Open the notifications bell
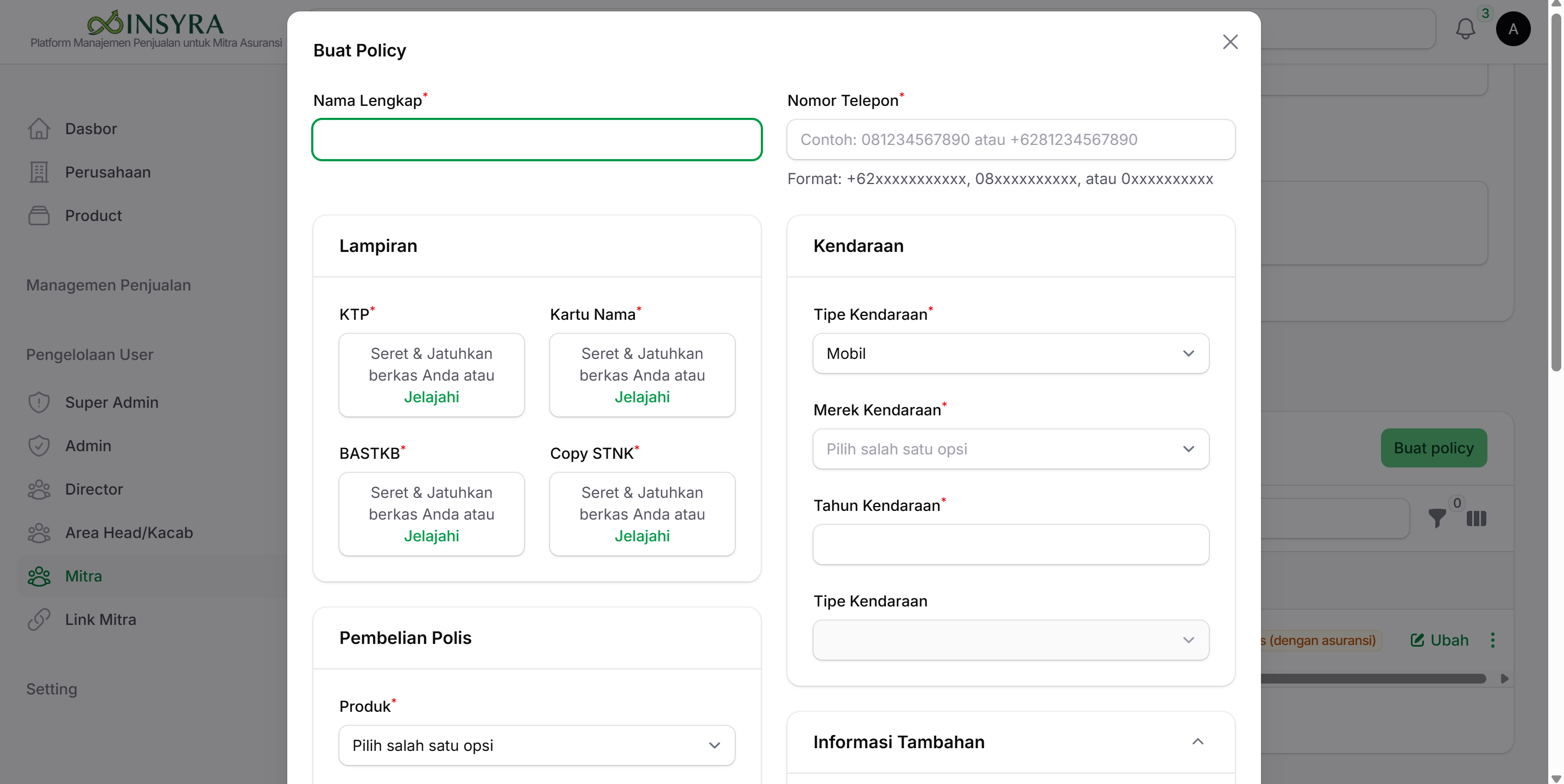The height and width of the screenshot is (784, 1564). [1465, 29]
